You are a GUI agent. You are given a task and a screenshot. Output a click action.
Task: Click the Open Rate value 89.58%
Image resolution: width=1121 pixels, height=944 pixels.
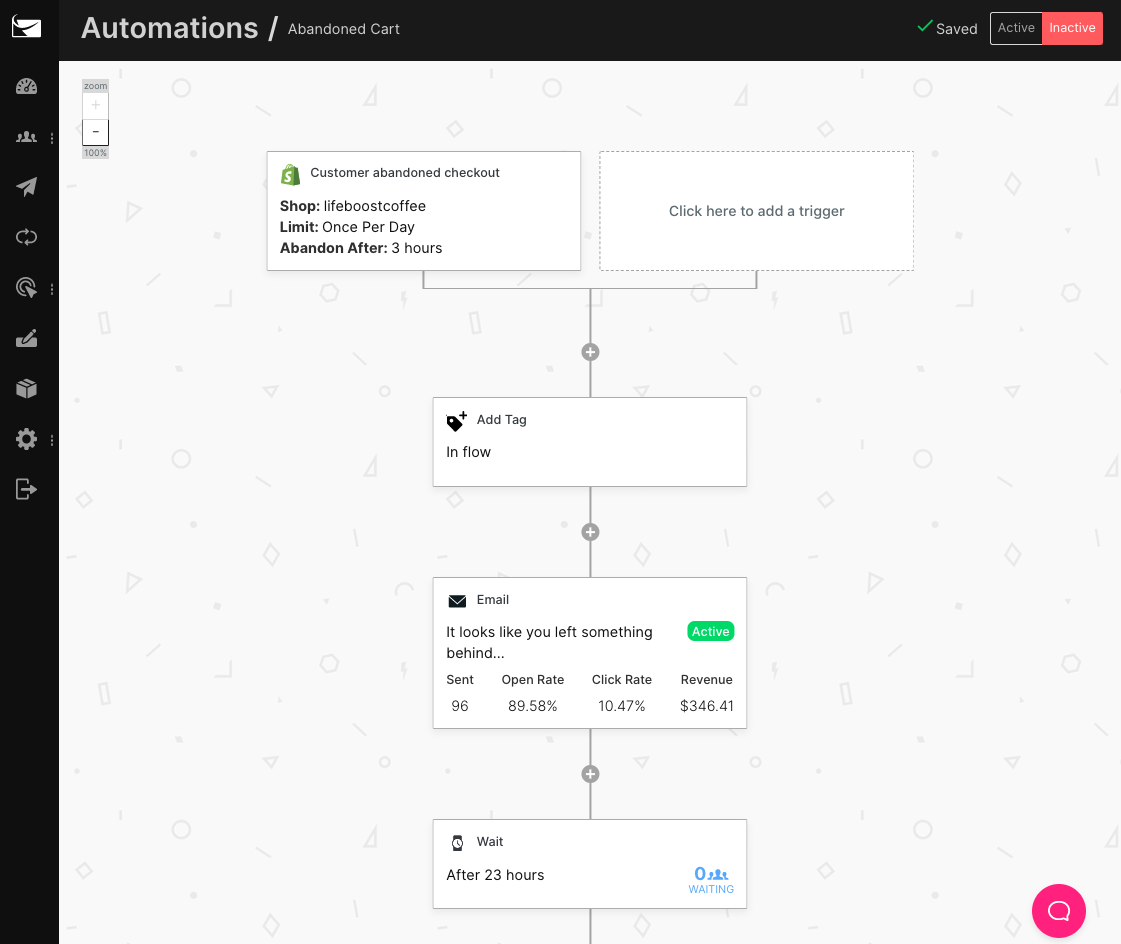pos(533,706)
